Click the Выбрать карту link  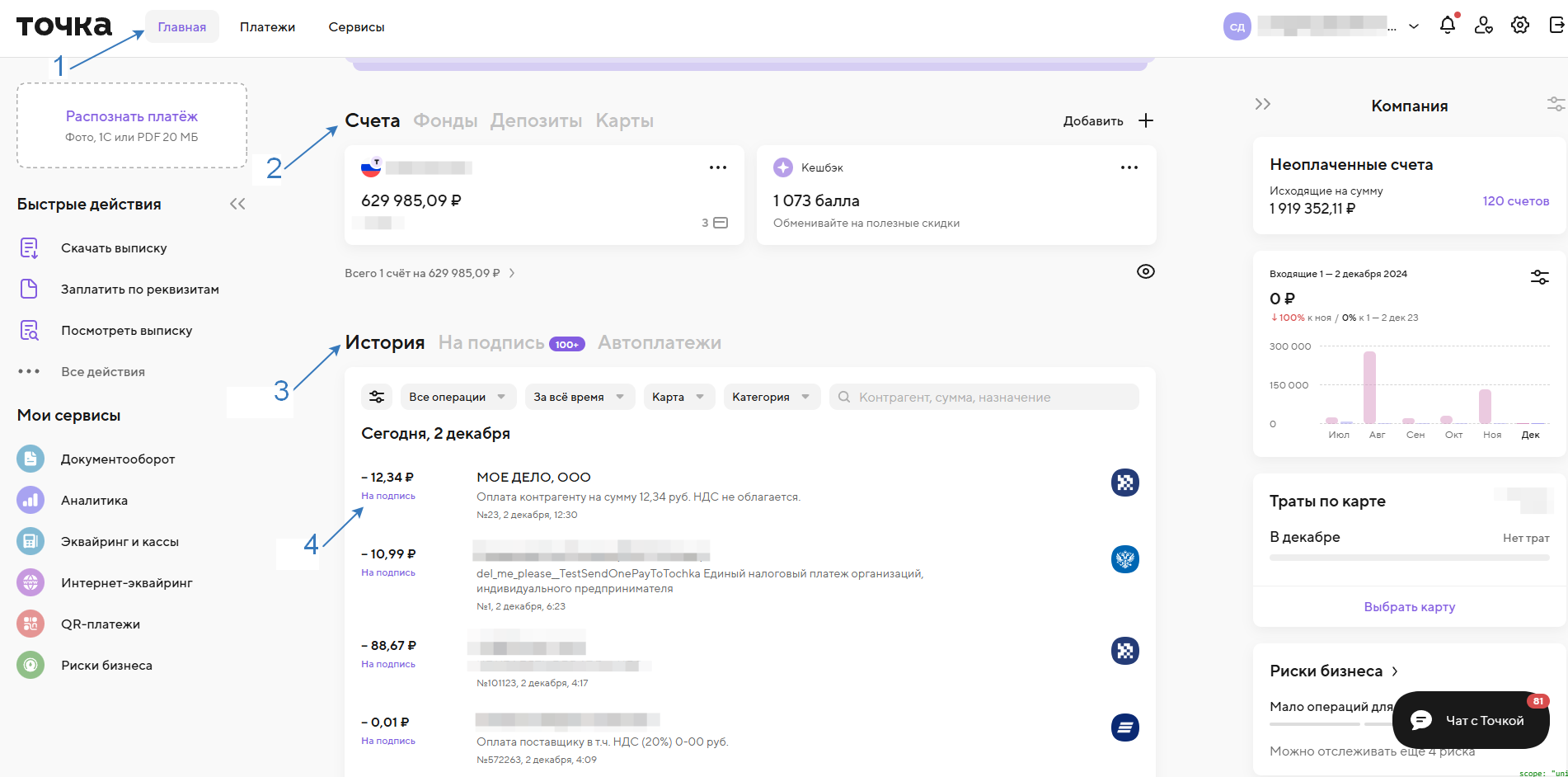[1409, 606]
